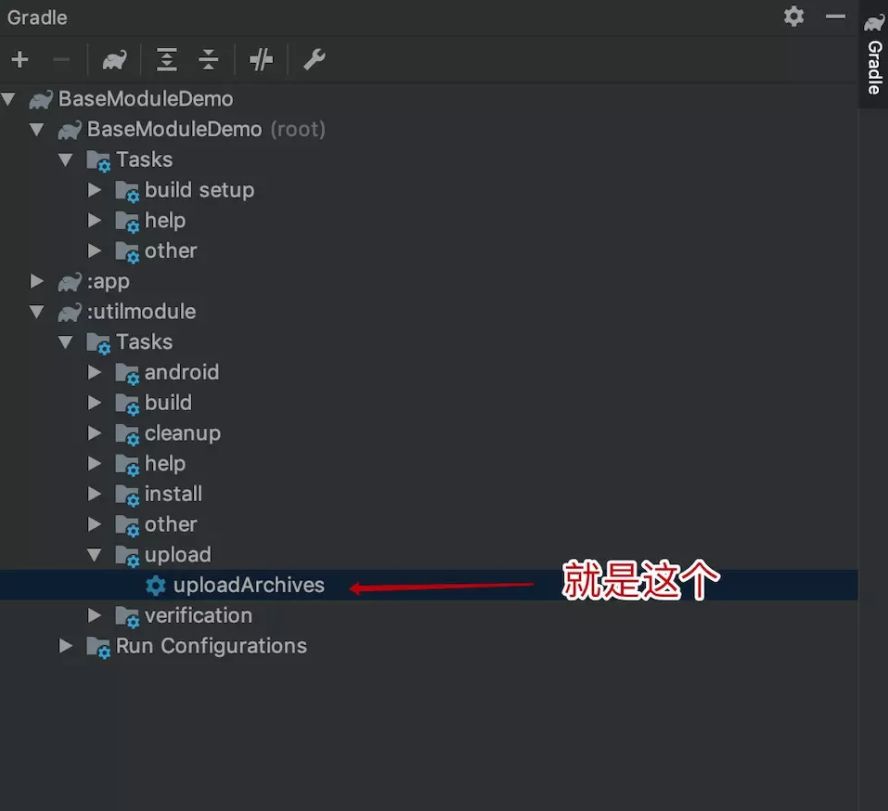This screenshot has height=811, width=888.
Task: Select the 'upload' label
Action: coord(178,555)
